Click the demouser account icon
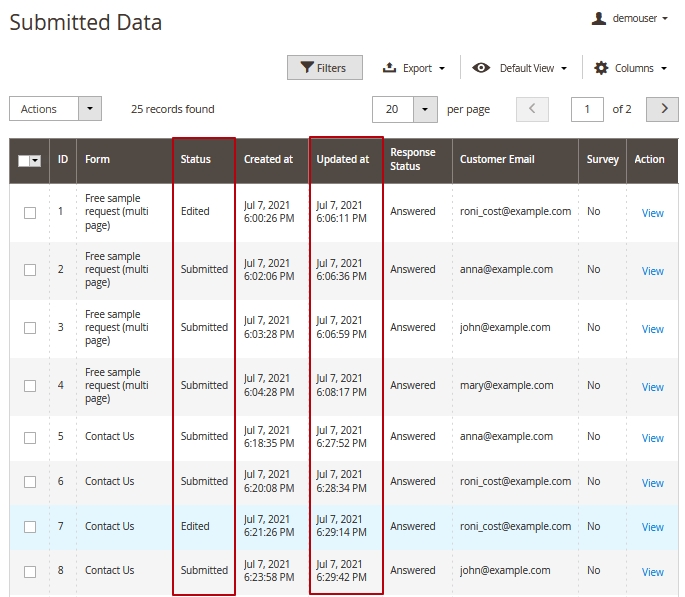This screenshot has width=685, height=597. (599, 19)
